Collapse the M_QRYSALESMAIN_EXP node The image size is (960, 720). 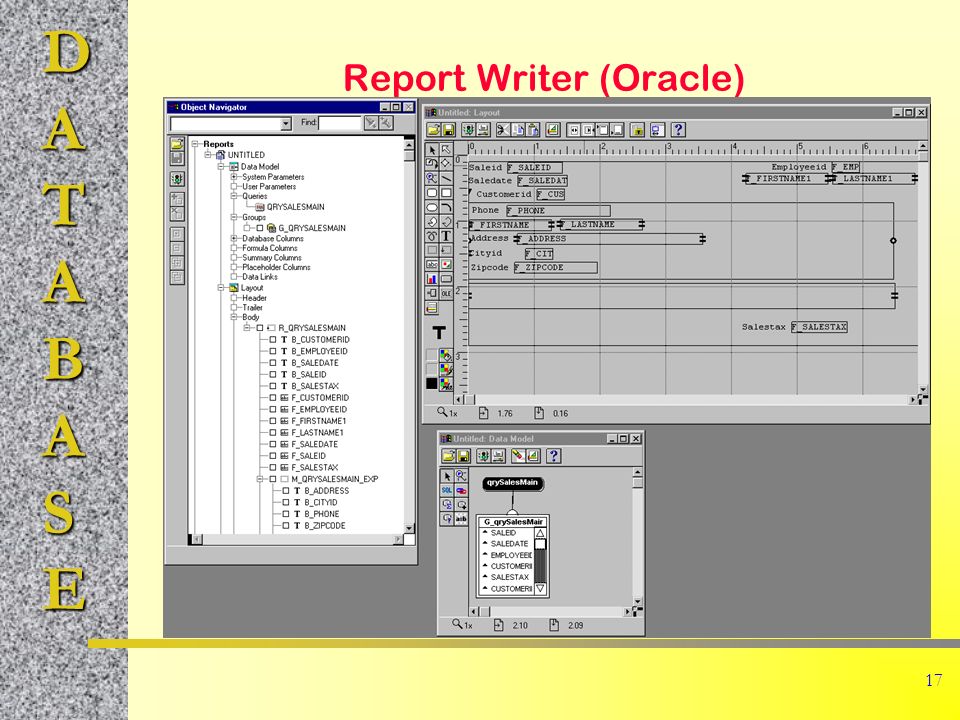tap(260, 479)
